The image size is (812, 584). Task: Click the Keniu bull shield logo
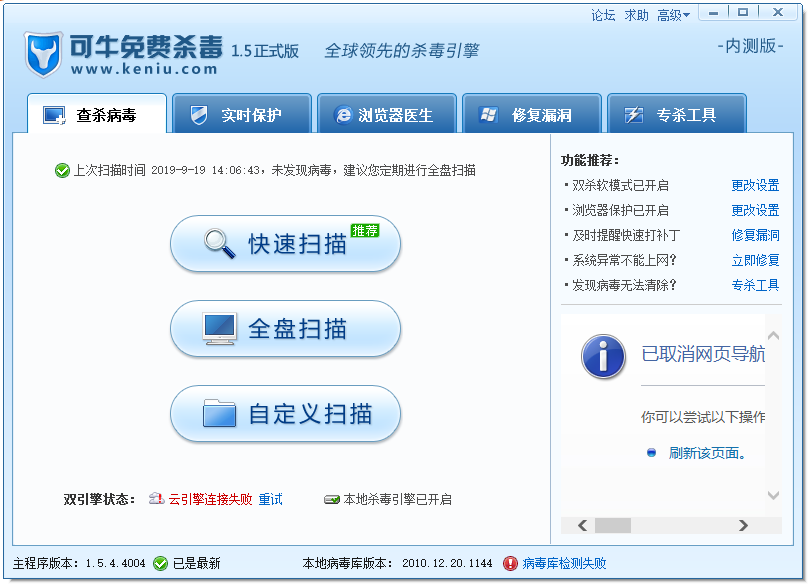coord(43,54)
